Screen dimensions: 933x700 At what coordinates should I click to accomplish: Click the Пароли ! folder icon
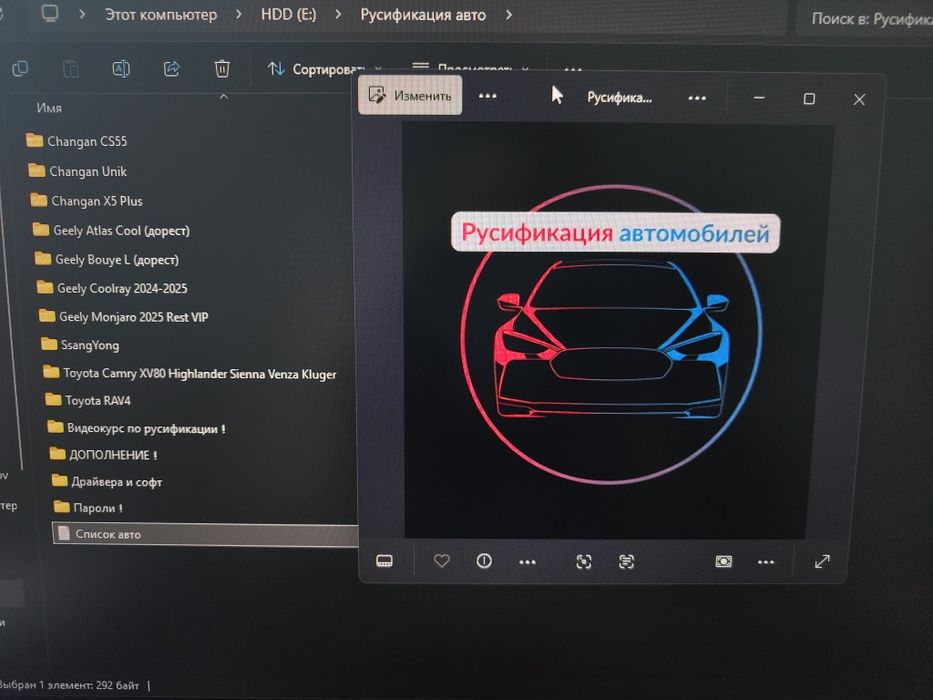click(61, 507)
